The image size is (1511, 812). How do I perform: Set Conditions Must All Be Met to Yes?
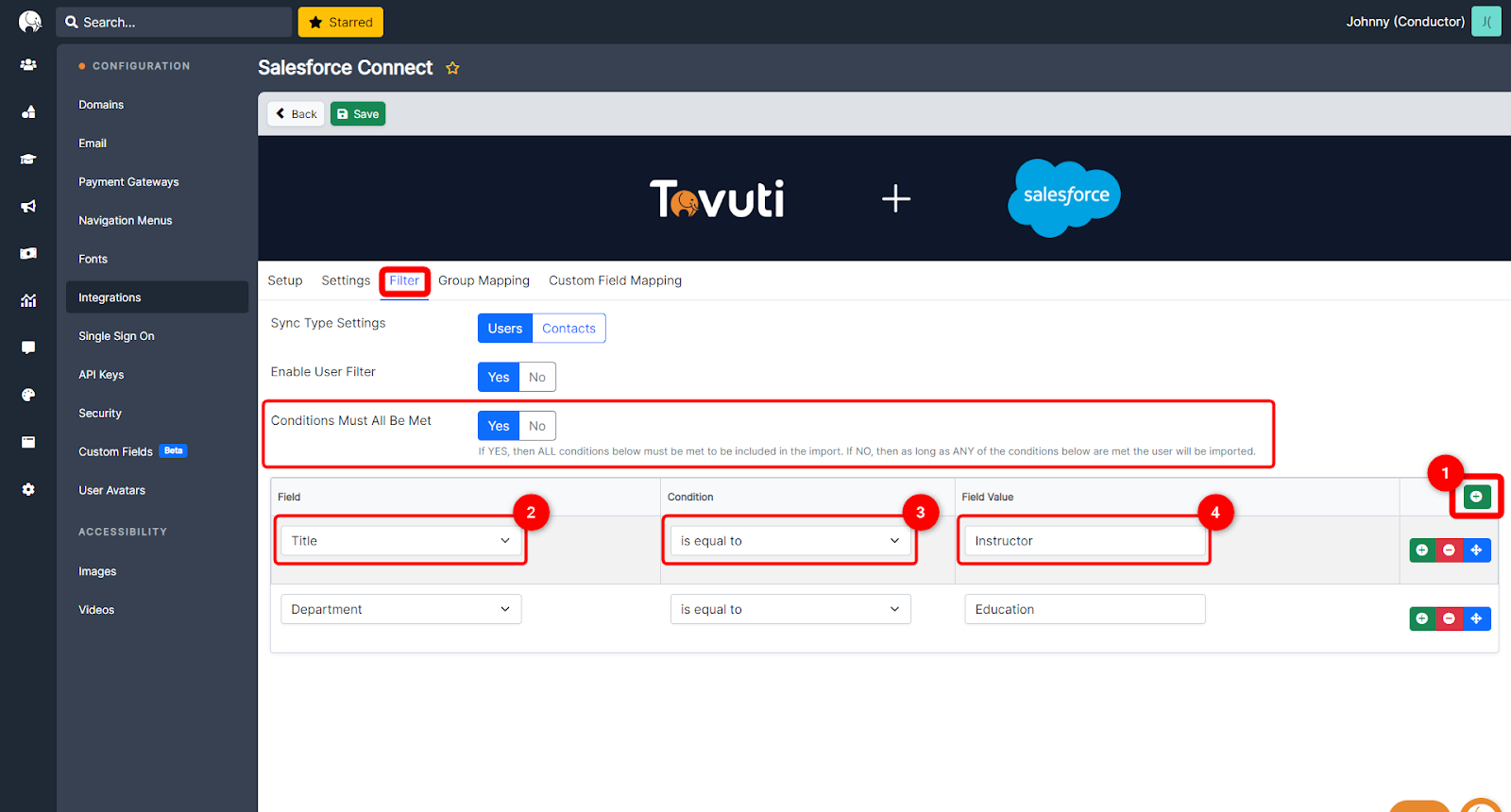[499, 426]
